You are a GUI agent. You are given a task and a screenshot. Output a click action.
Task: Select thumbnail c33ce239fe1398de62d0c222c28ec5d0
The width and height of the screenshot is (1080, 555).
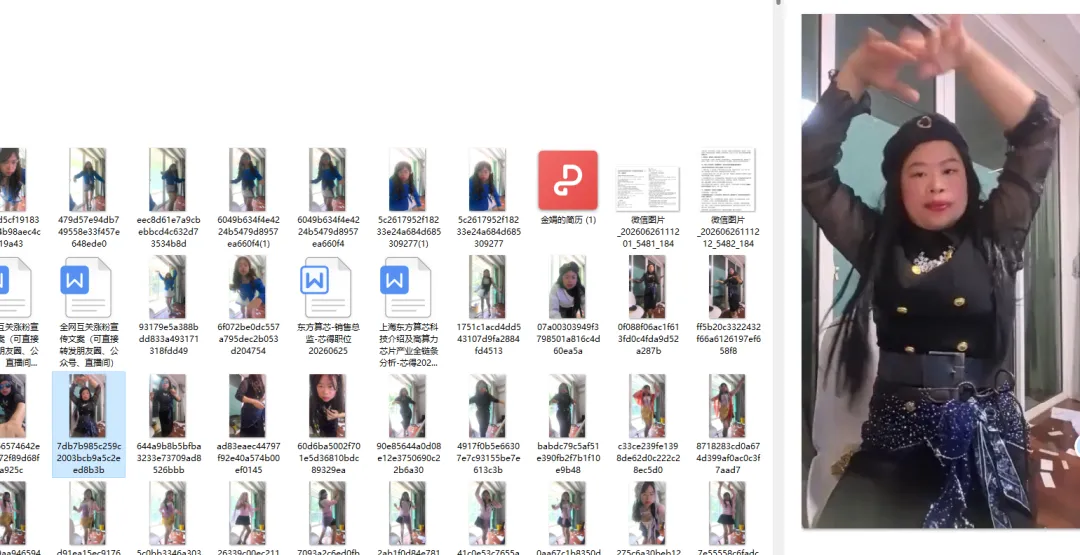click(x=647, y=406)
